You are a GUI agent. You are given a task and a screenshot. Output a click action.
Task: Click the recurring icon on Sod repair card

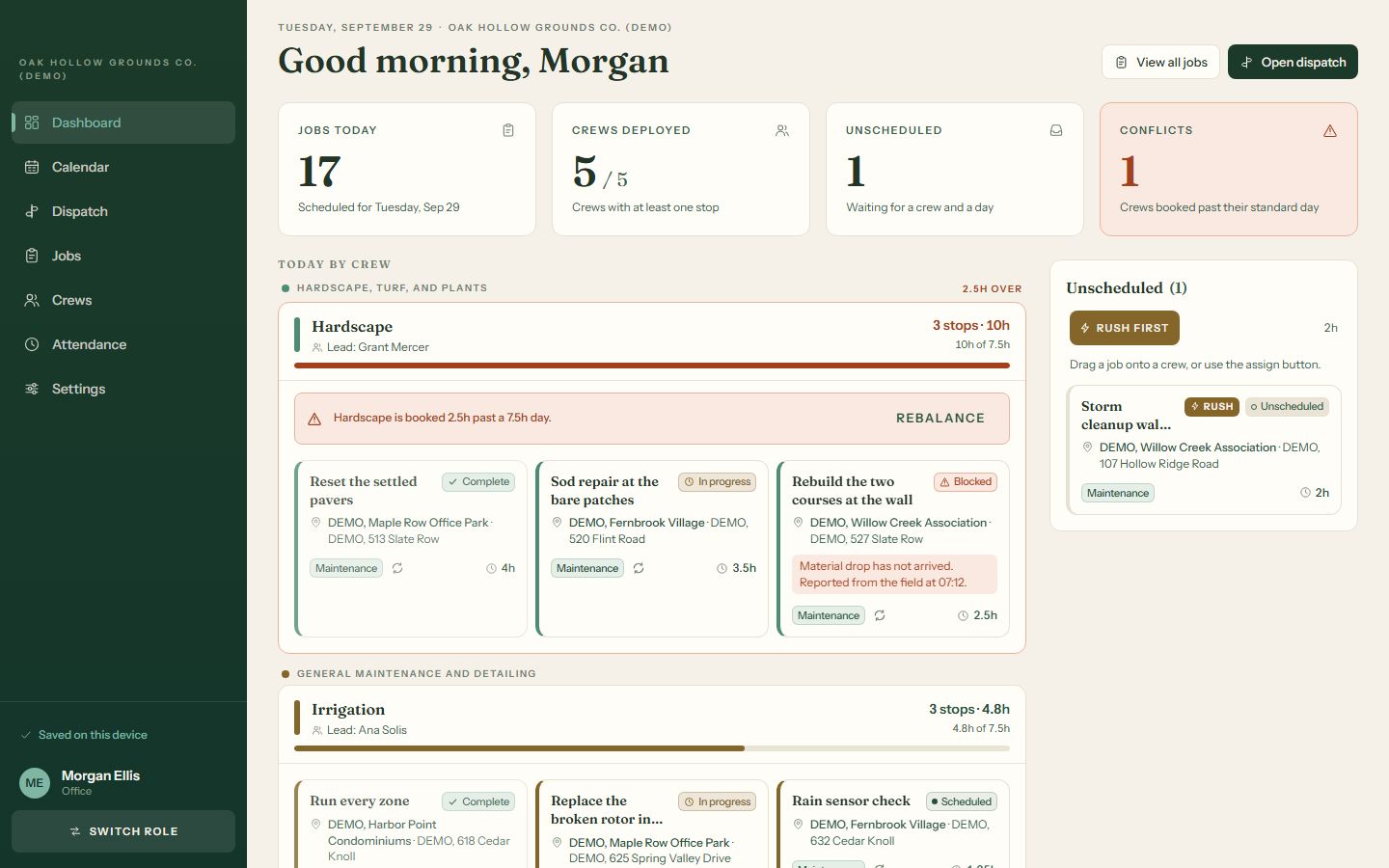639,568
